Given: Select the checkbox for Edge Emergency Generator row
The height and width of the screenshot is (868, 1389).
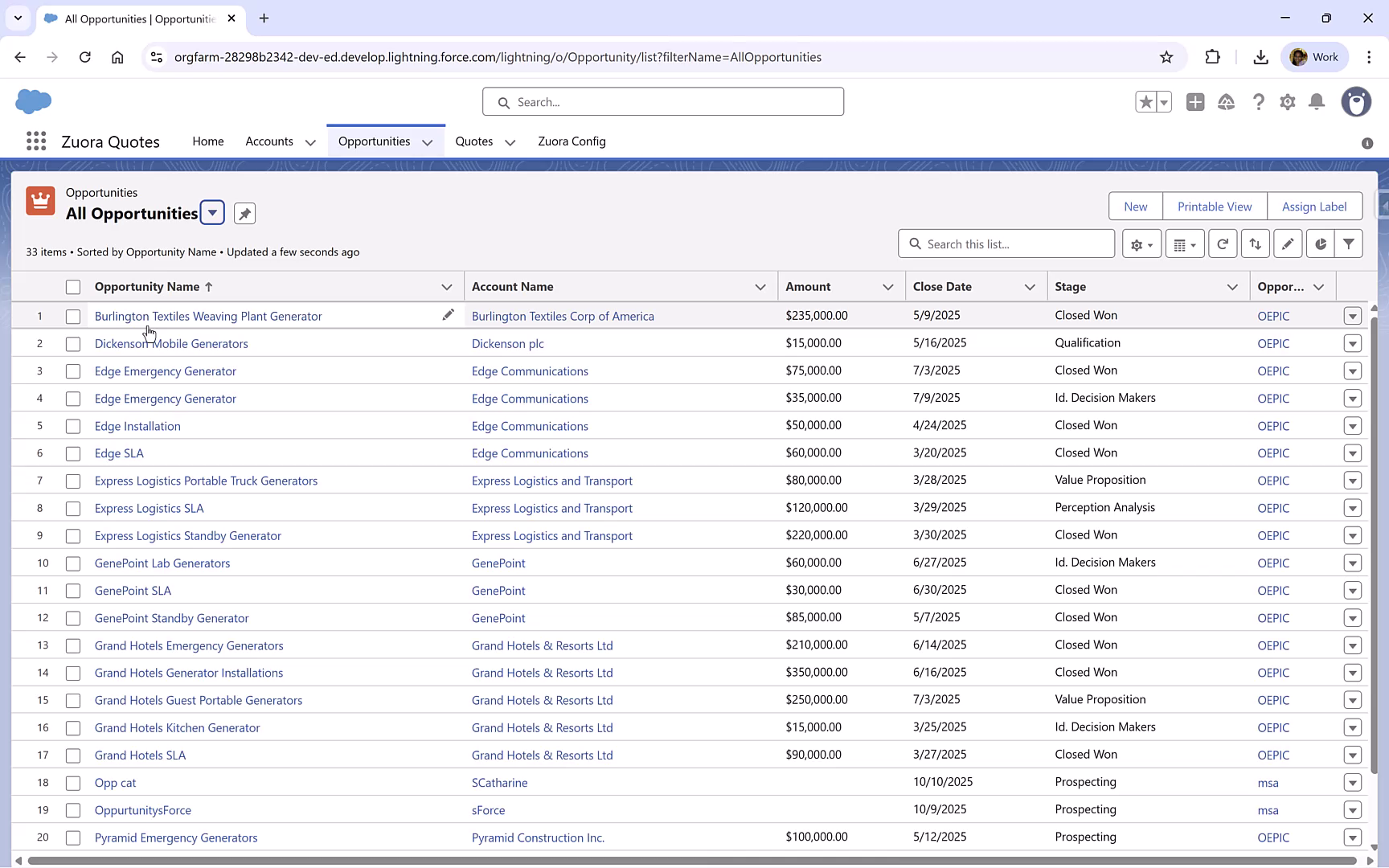Looking at the screenshot, I should (x=73, y=371).
